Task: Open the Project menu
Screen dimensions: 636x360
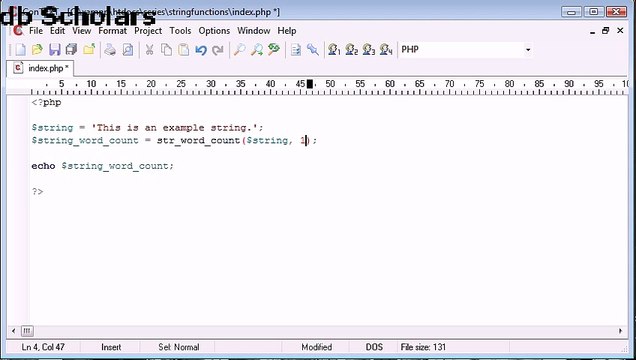Action: [x=148, y=31]
